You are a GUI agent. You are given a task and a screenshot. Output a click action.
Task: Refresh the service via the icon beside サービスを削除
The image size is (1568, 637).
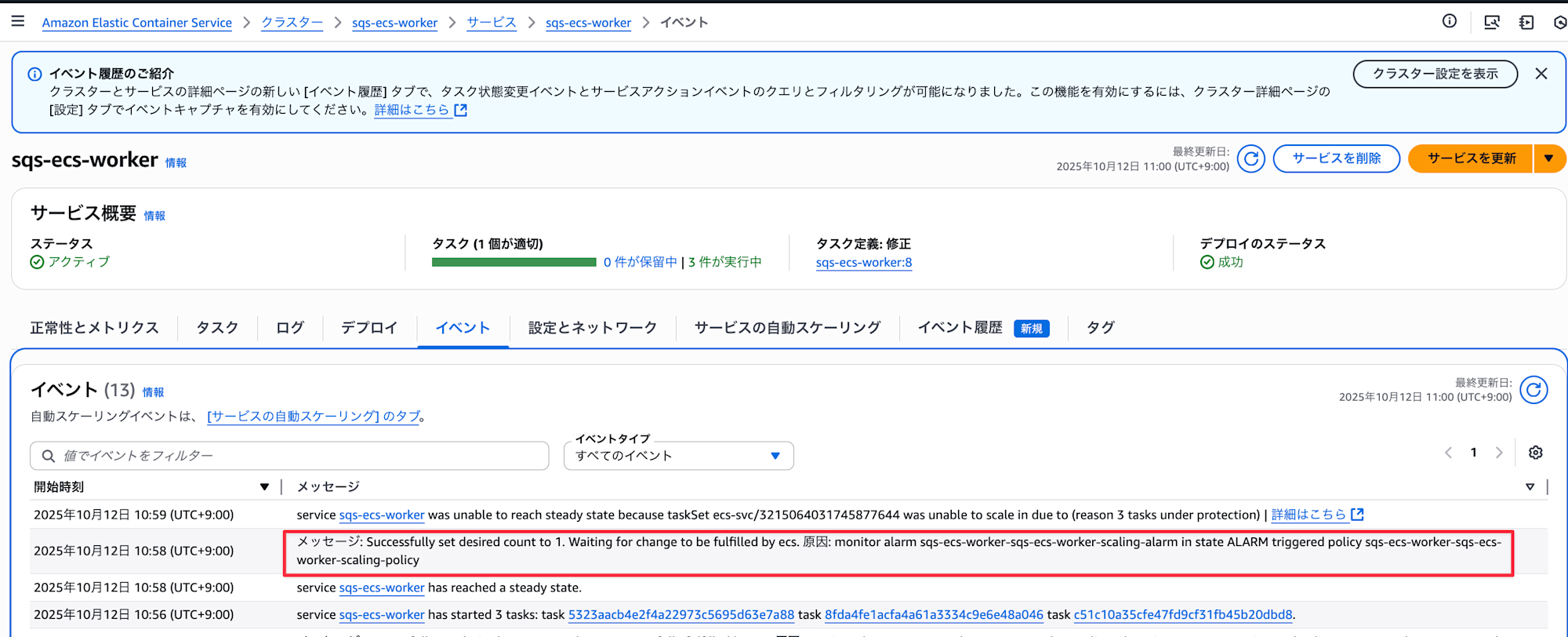(1251, 158)
